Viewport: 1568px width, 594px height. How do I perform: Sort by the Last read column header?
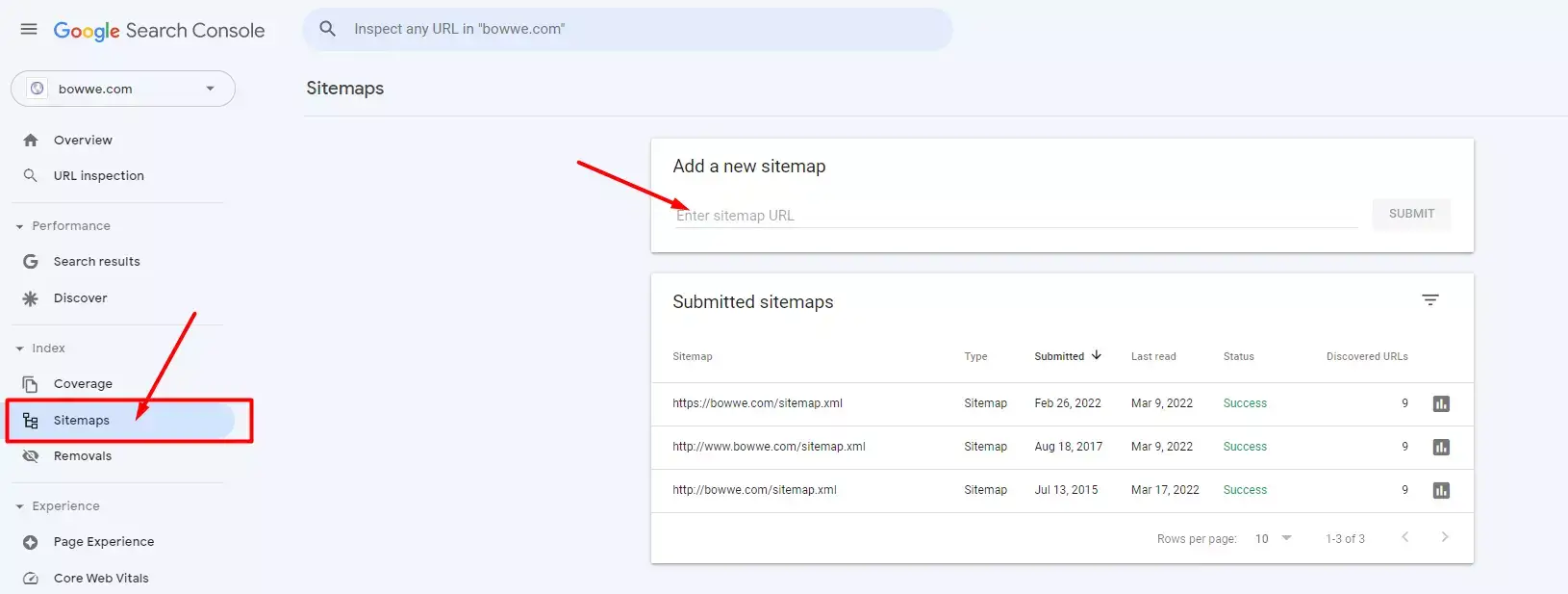(1153, 356)
